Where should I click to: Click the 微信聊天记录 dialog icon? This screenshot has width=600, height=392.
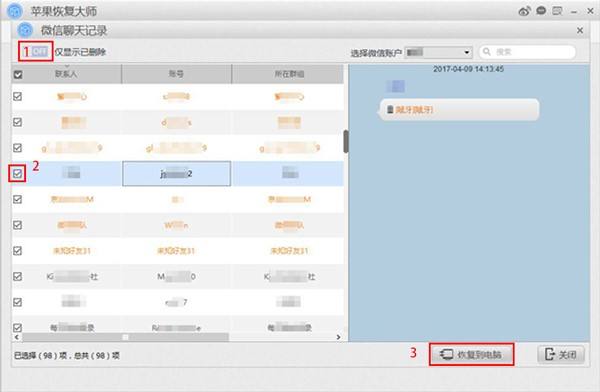pyautogui.click(x=25, y=30)
